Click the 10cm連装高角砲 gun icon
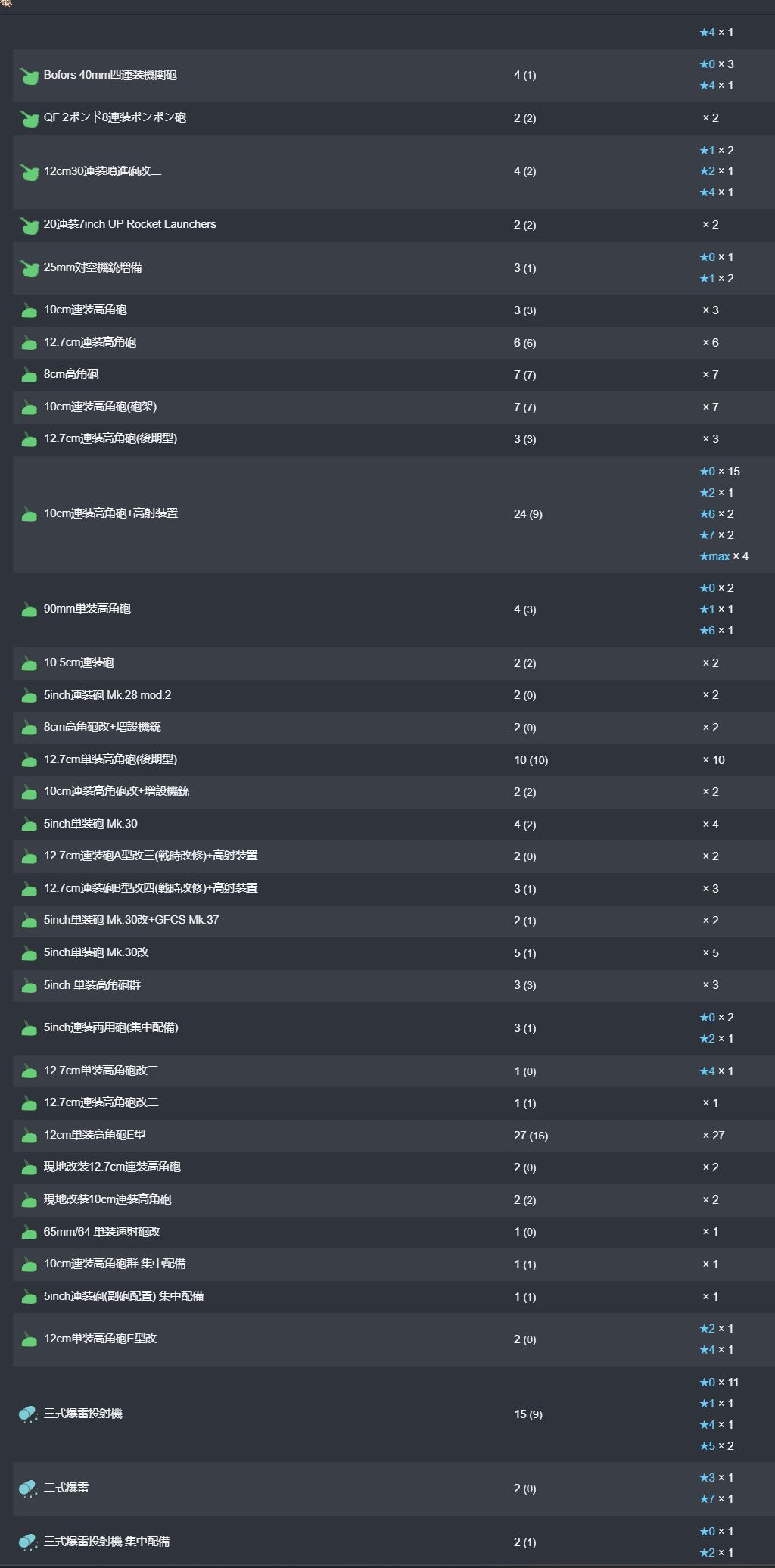 click(x=30, y=310)
